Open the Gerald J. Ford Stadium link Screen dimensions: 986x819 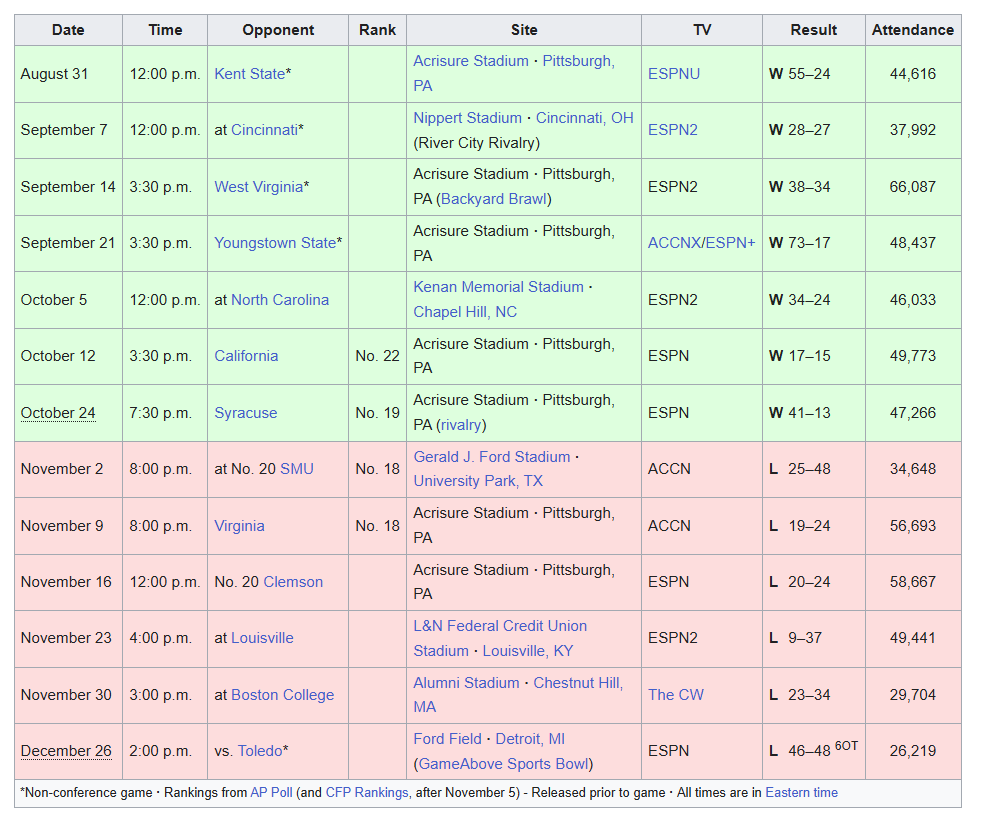(492, 457)
